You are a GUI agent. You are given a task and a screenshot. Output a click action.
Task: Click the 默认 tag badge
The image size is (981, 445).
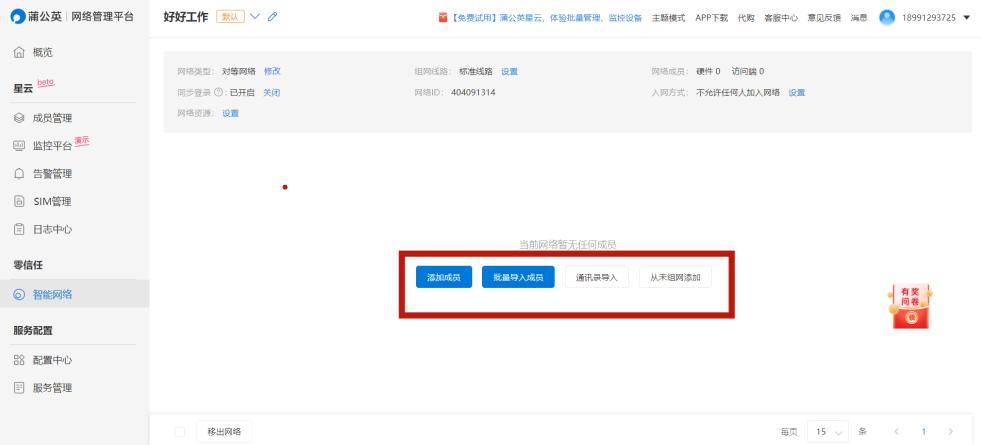[230, 17]
